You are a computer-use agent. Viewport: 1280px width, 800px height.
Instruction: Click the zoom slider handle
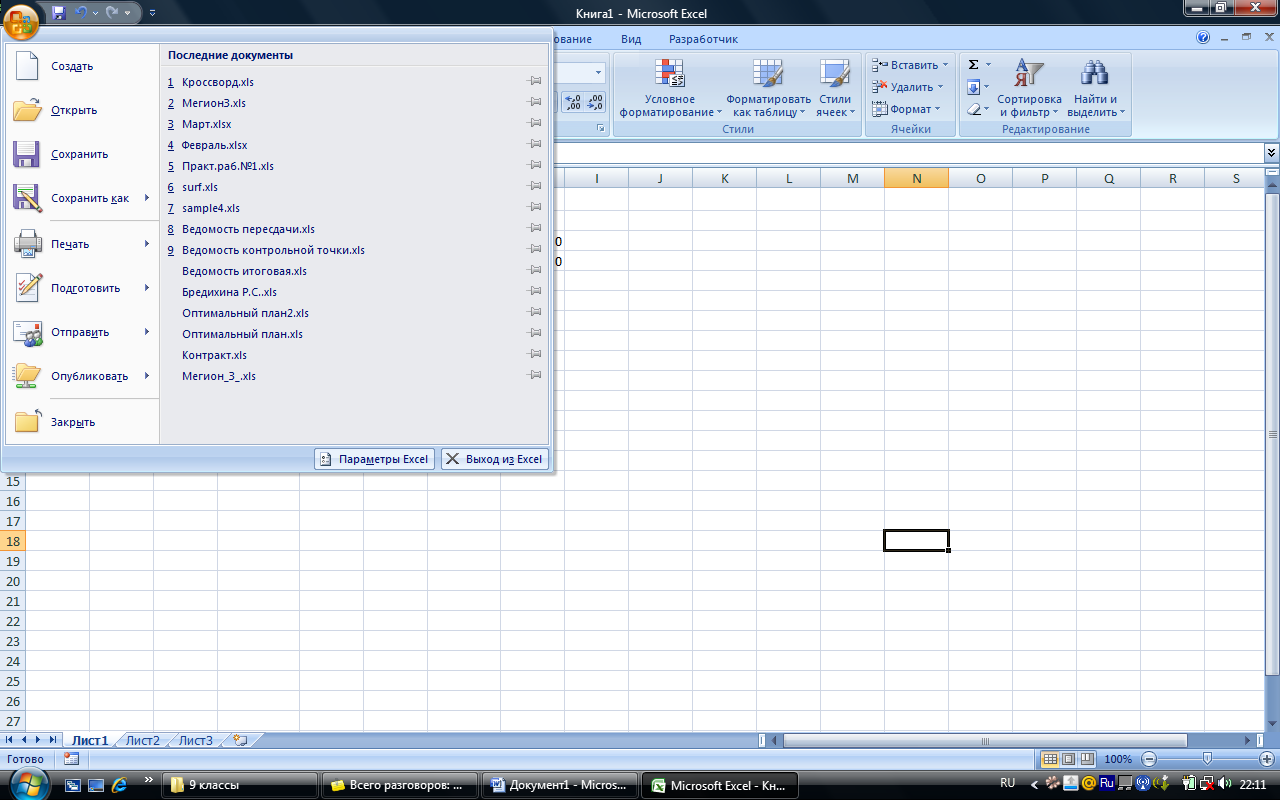pyautogui.click(x=1208, y=759)
